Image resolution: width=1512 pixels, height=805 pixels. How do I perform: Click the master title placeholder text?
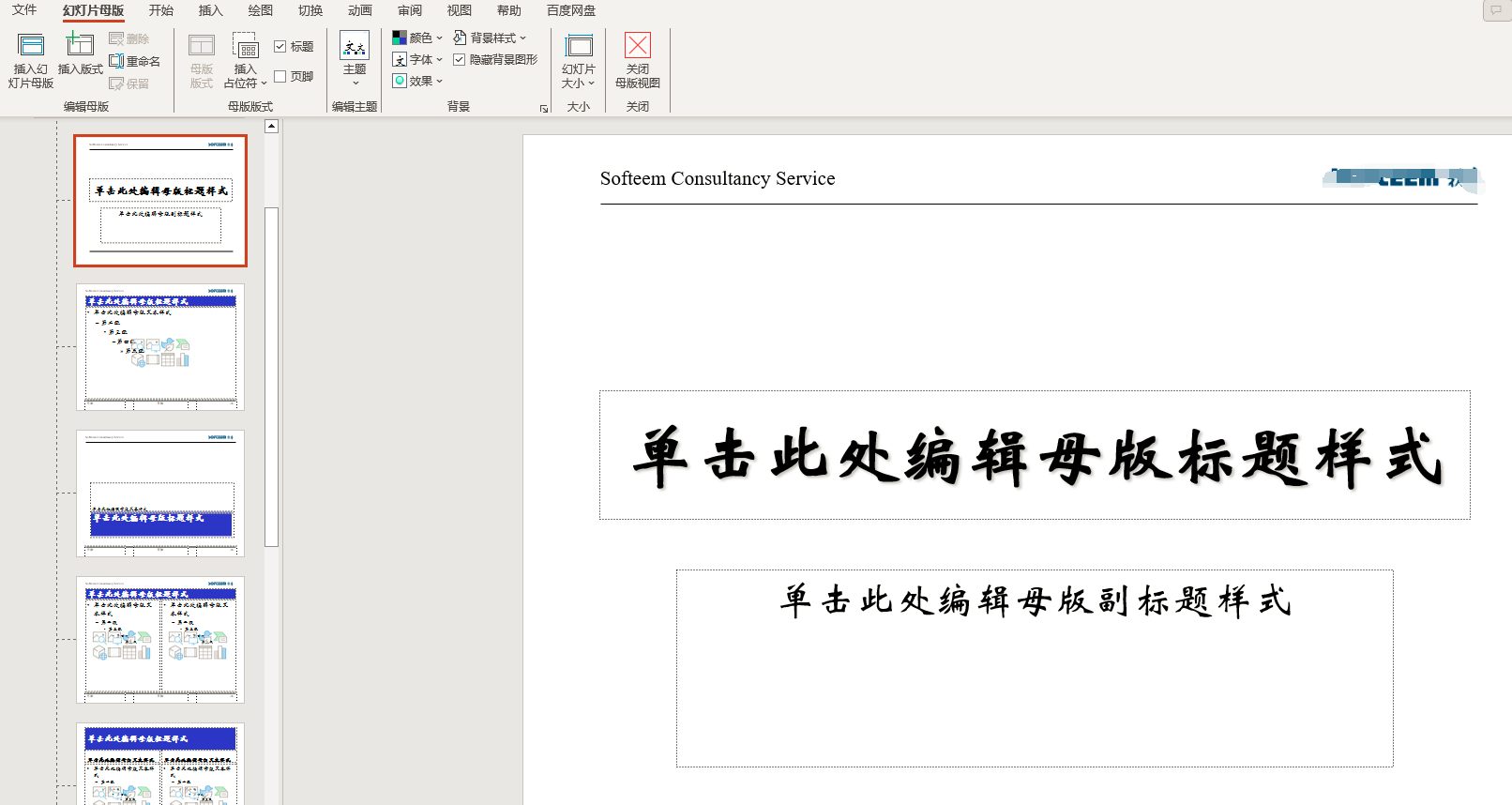pos(1036,457)
